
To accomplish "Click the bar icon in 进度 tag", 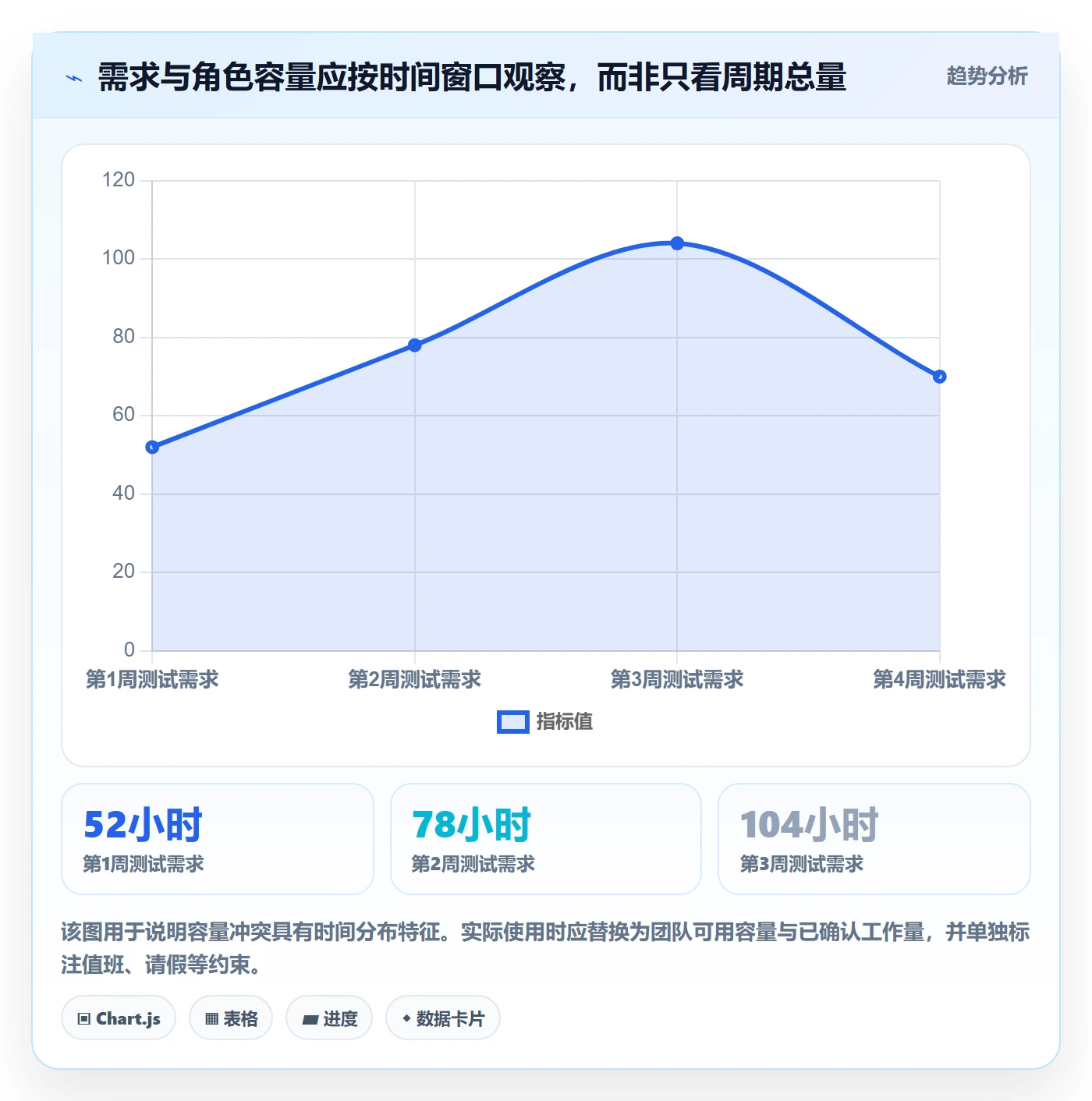I will coord(310,1019).
